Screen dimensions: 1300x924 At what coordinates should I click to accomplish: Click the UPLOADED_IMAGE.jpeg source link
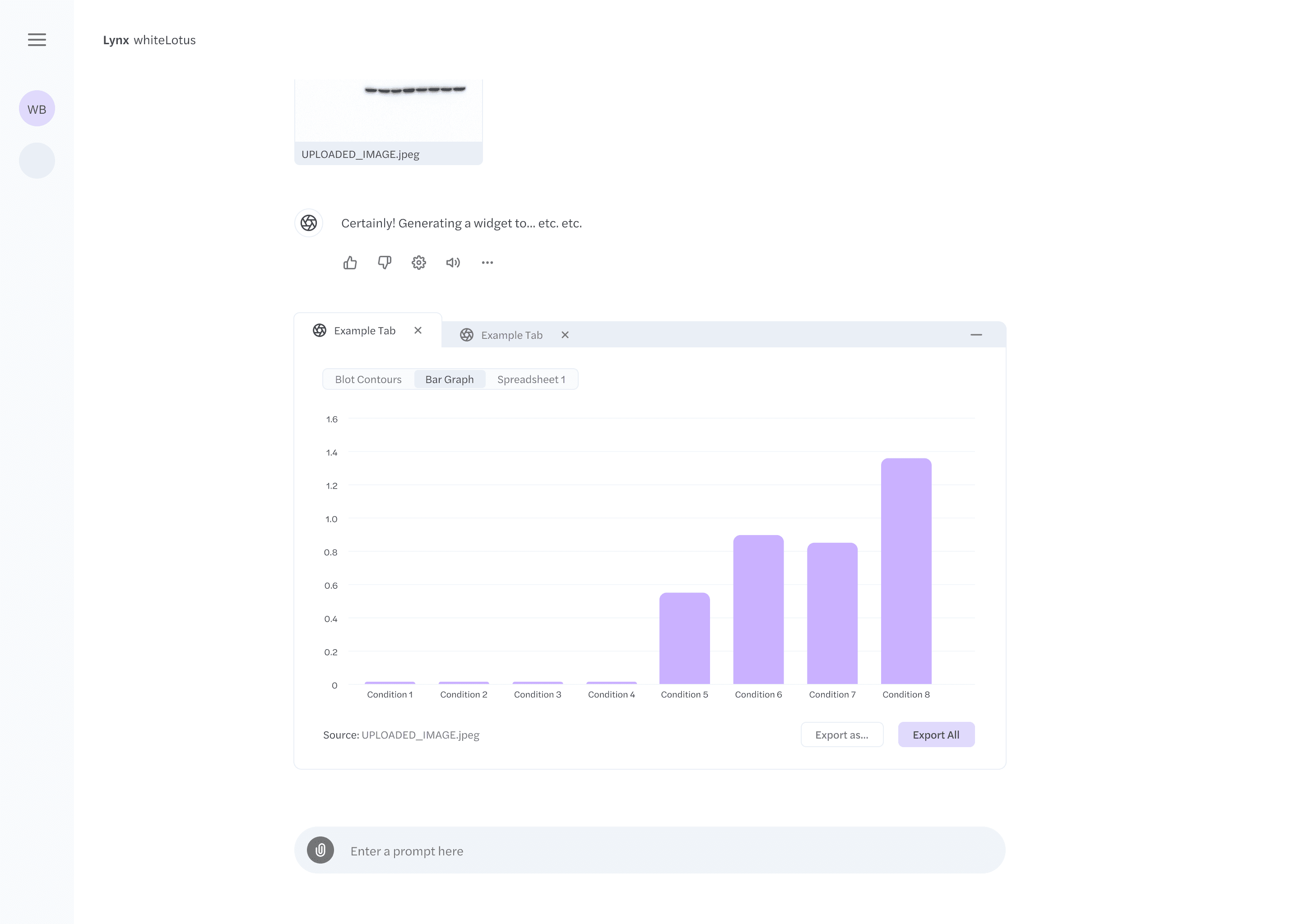pos(420,735)
